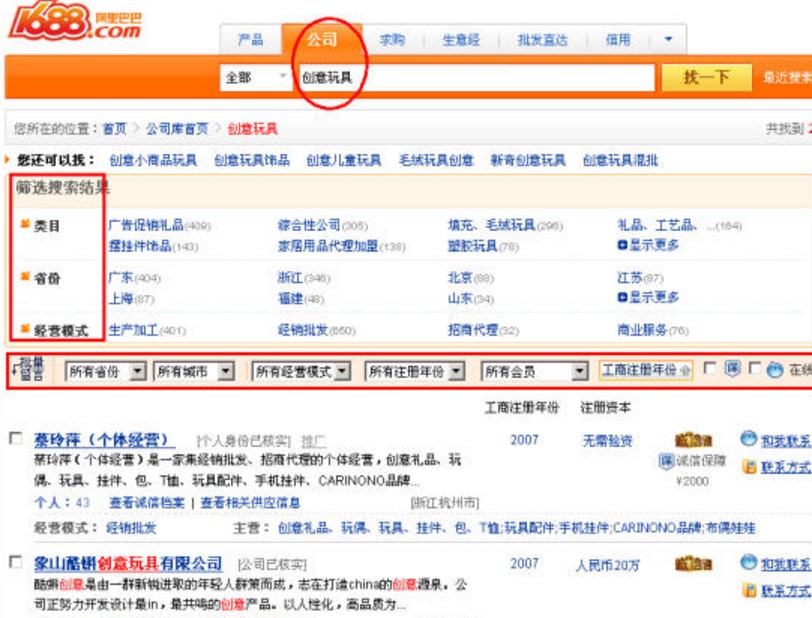Expand 显示更多 in 类目 section
Viewport: 812px width, 618px height.
click(648, 245)
